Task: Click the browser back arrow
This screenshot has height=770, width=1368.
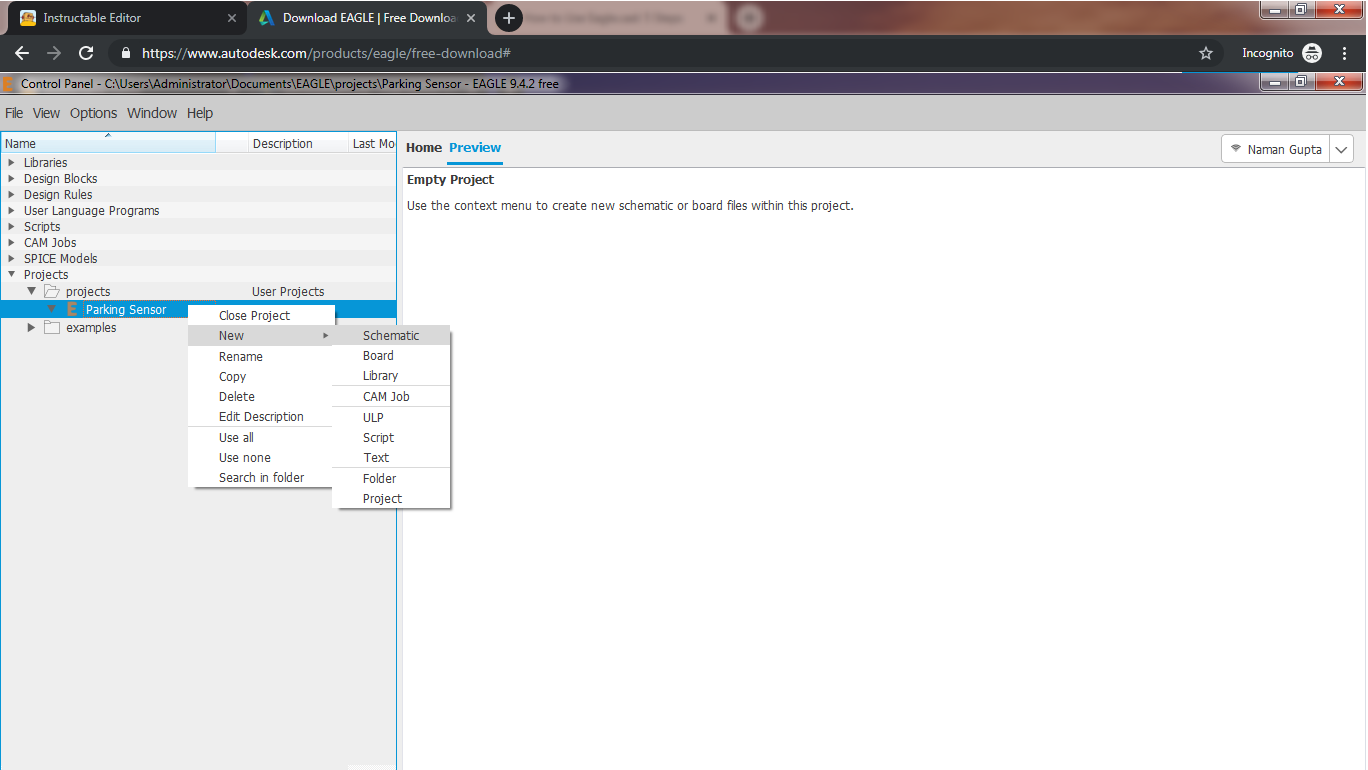Action: tap(22, 53)
